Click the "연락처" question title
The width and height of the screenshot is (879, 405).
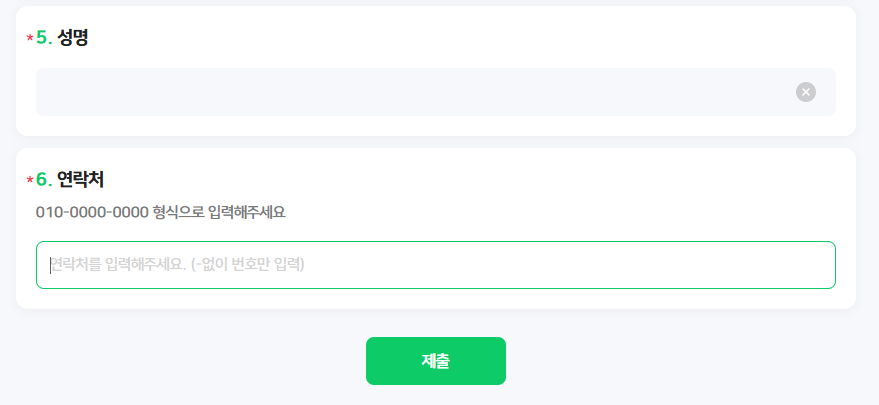(81, 180)
